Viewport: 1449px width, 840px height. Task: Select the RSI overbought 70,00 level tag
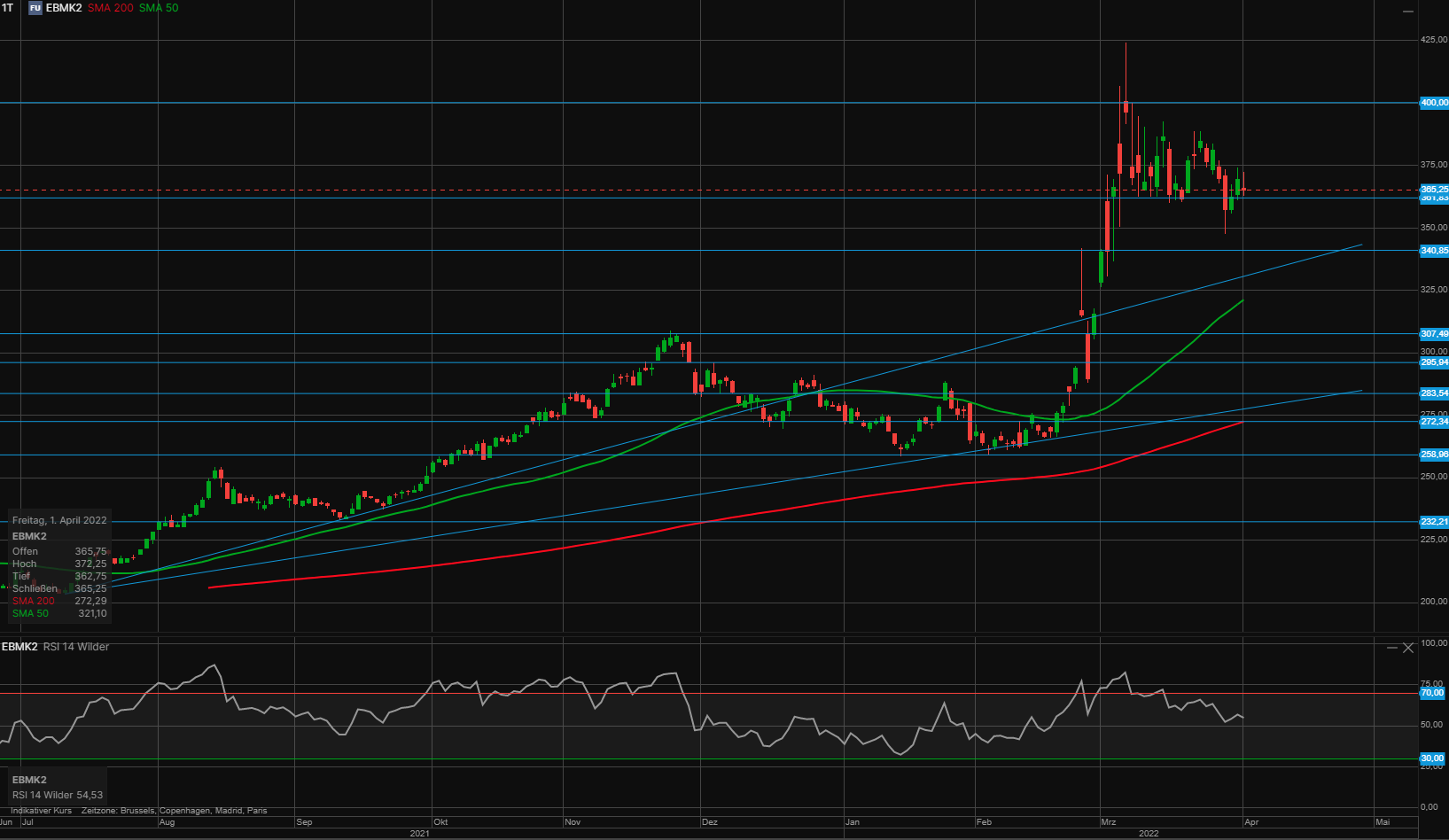[1432, 693]
